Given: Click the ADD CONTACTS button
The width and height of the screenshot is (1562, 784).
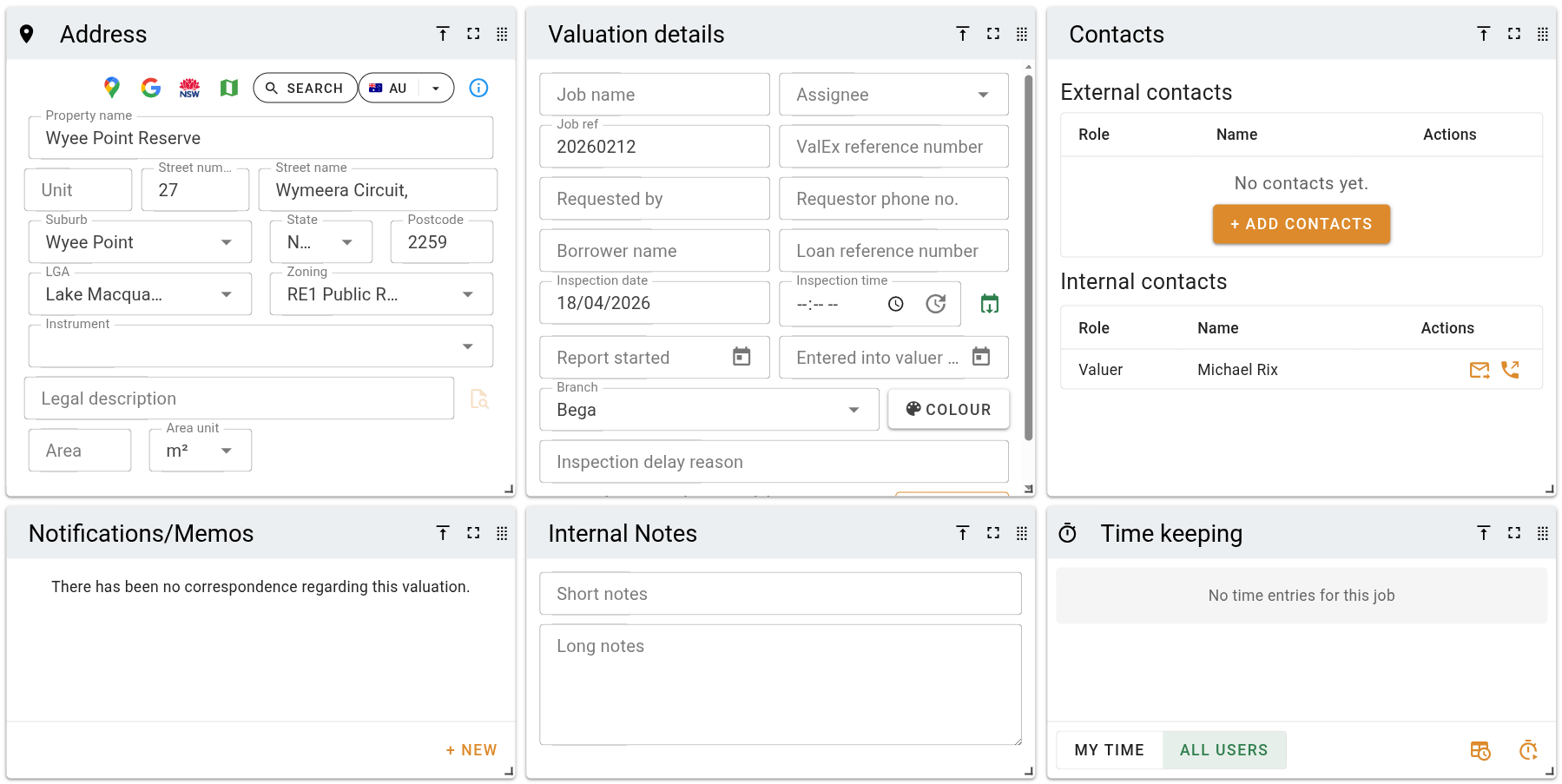Looking at the screenshot, I should click(1302, 224).
